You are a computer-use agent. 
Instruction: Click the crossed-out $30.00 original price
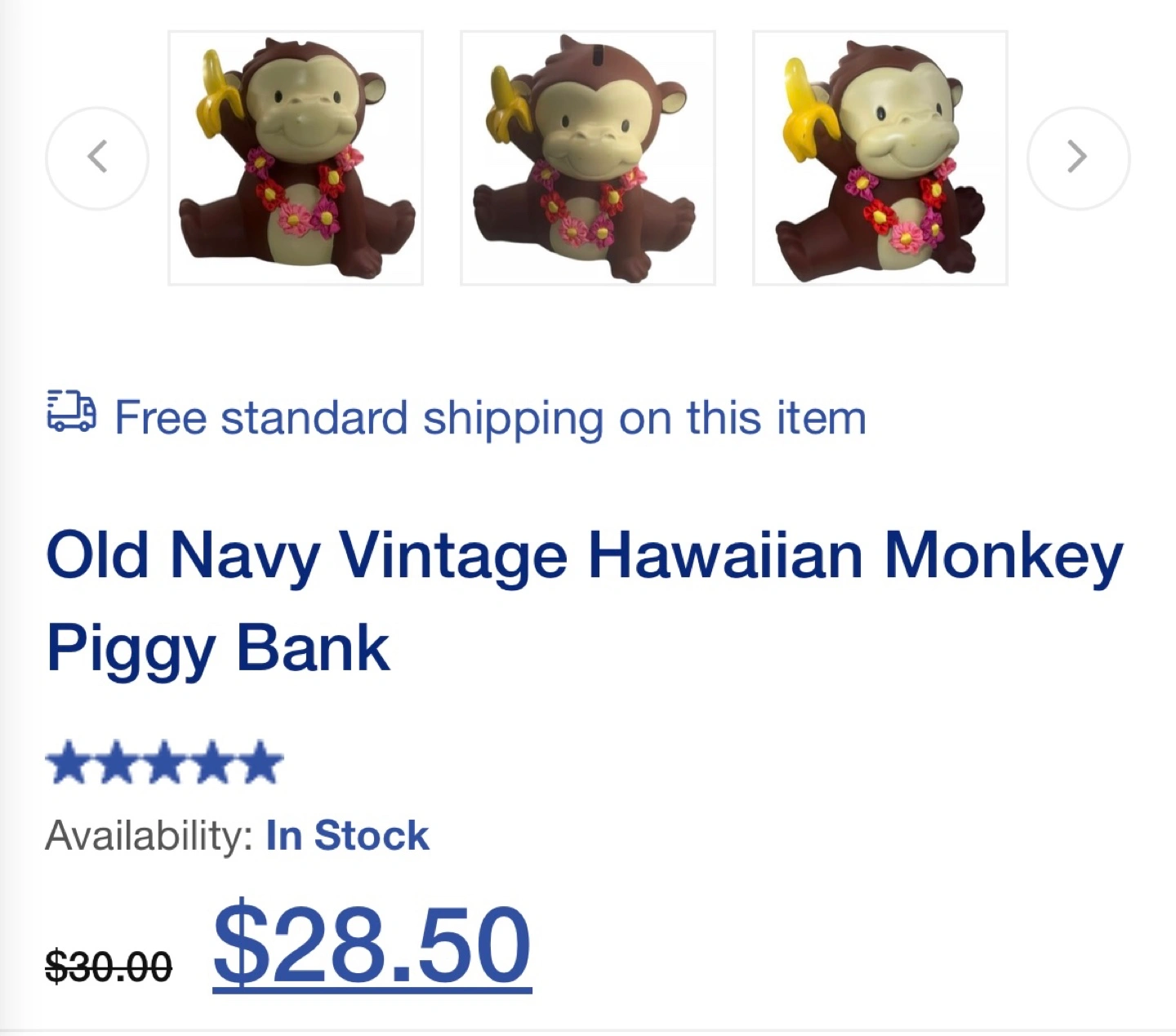point(109,967)
